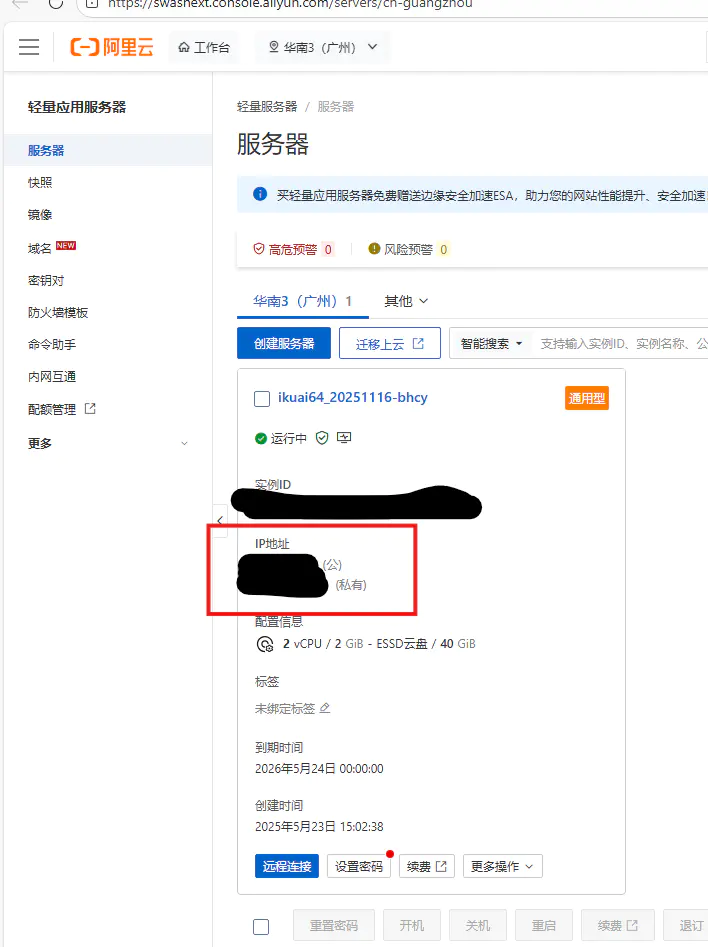The height and width of the screenshot is (947, 708).
Task: Click bottom 重启 button
Action: [x=544, y=925]
